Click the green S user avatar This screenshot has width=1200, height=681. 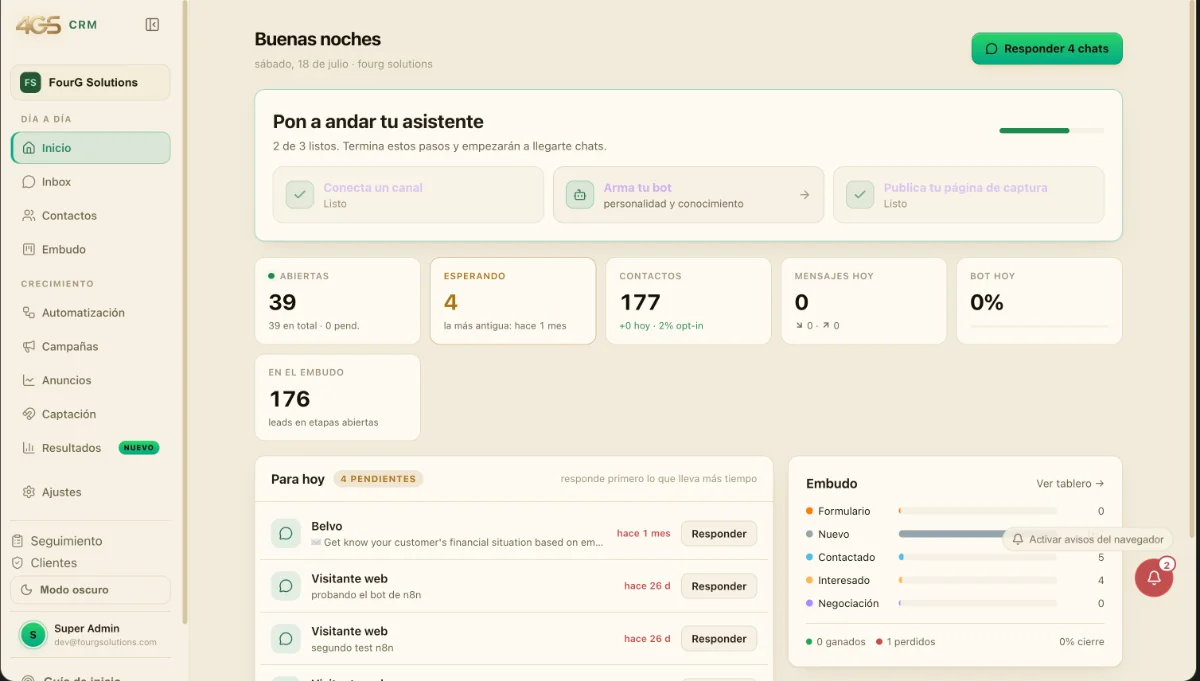34,634
